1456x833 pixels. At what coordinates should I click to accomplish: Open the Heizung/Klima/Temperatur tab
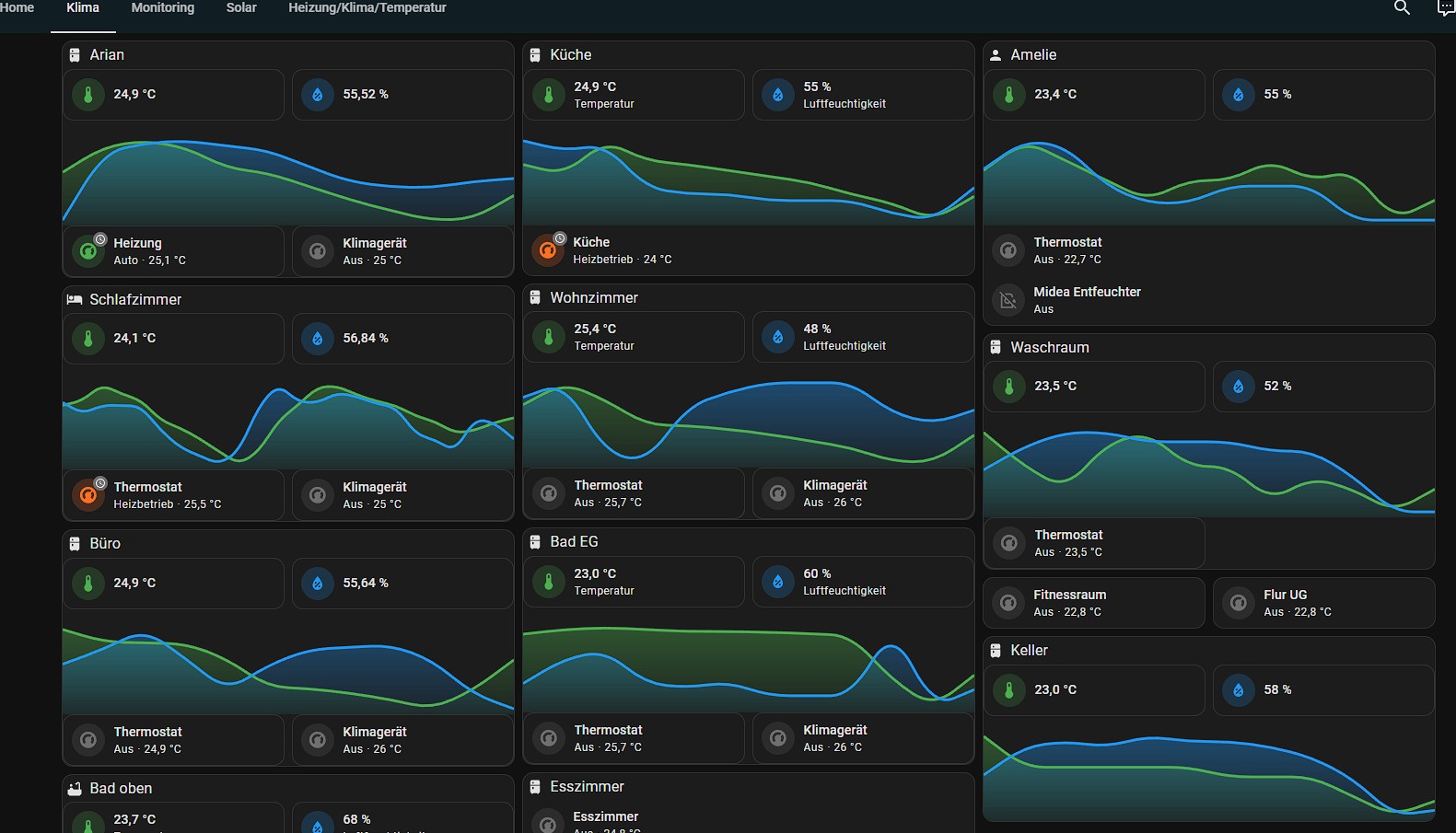coord(367,8)
